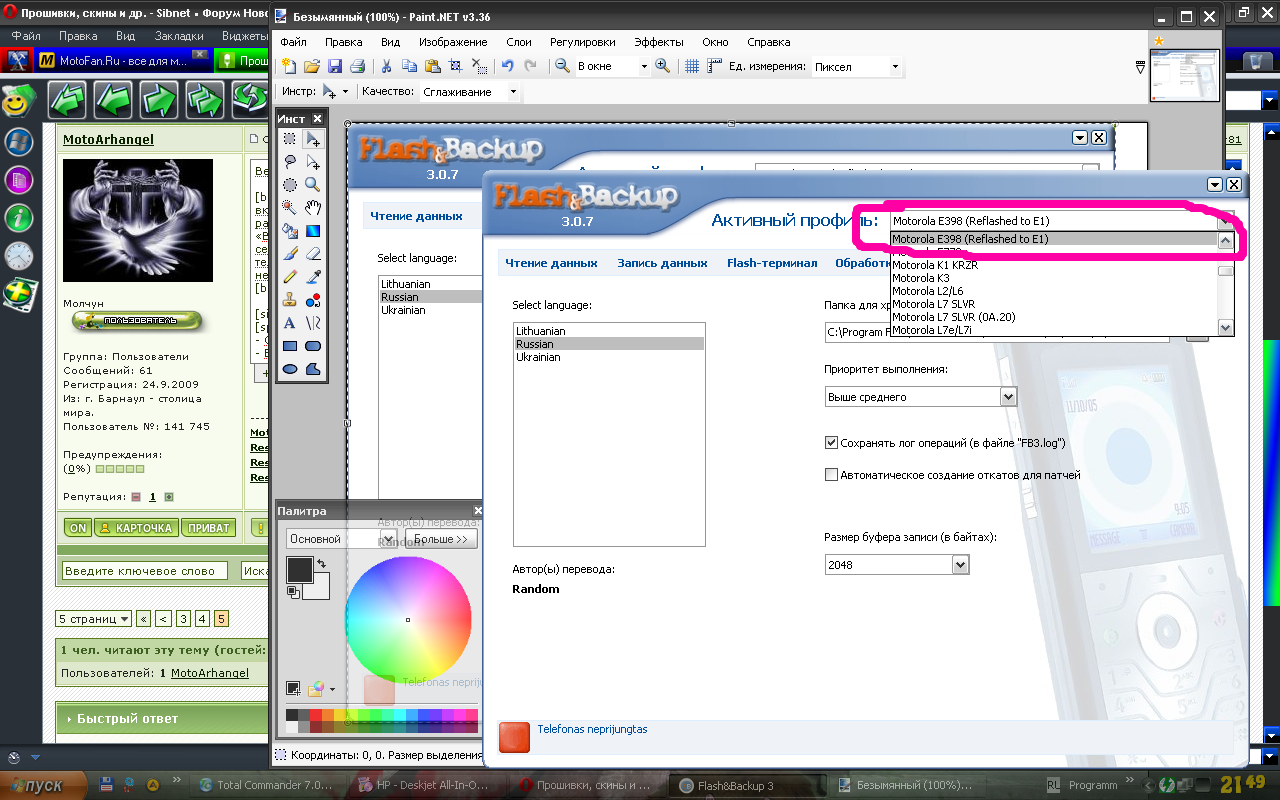Select the Paintbrush tool
1280x800 pixels.
click(x=290, y=253)
